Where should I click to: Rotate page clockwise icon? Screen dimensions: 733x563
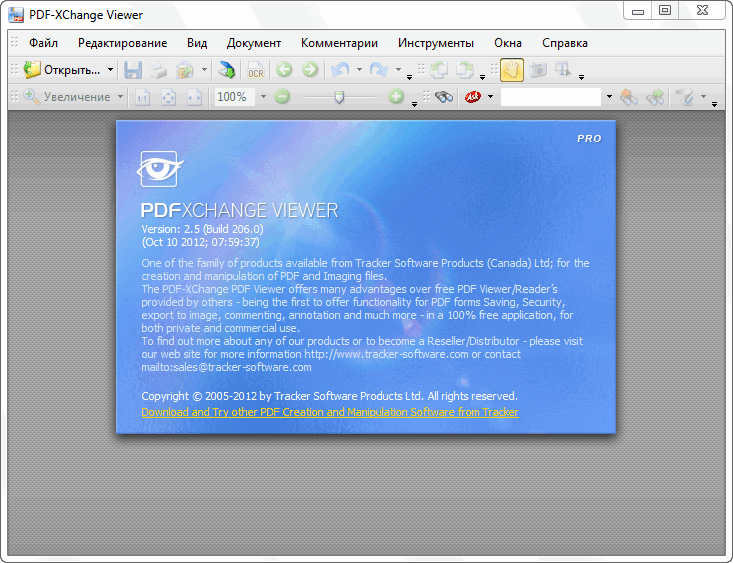465,70
